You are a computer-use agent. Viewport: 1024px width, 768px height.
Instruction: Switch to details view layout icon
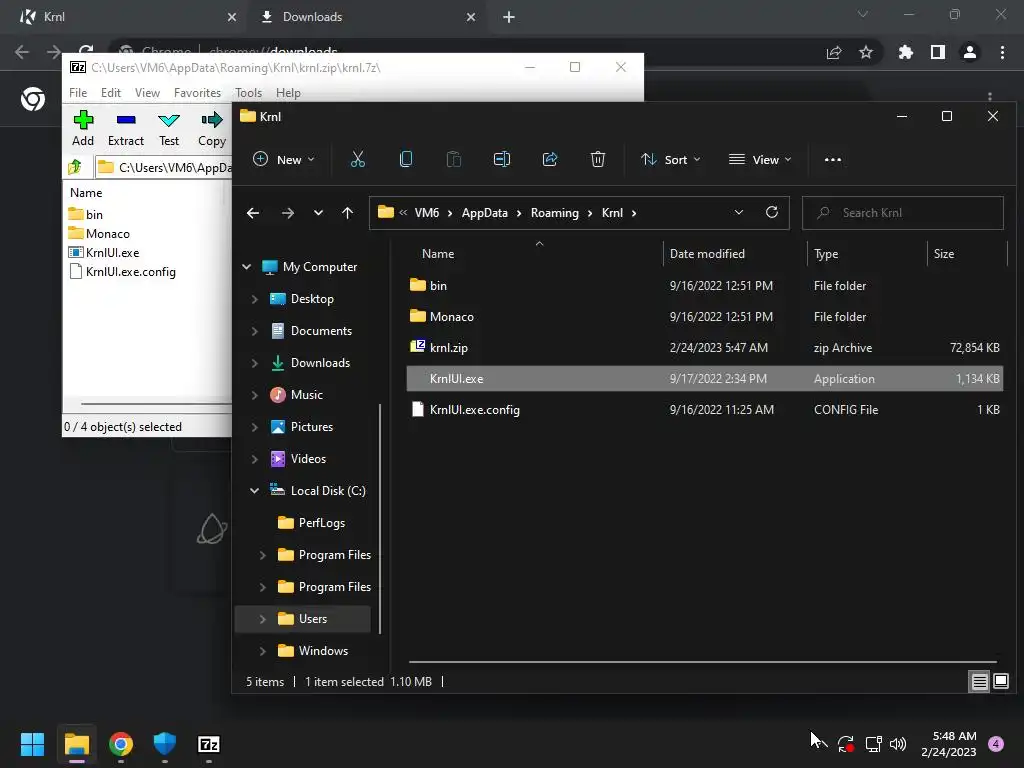click(980, 682)
